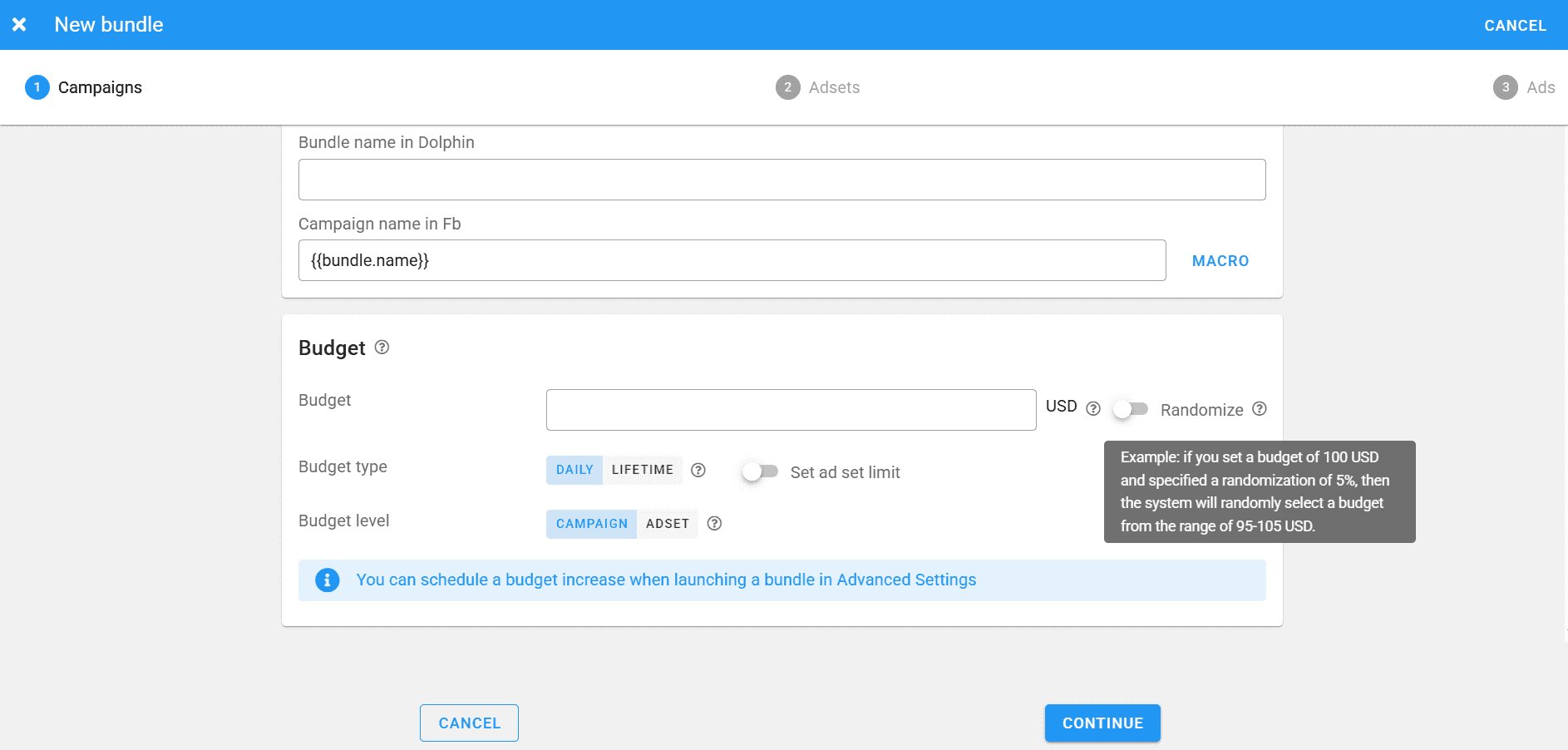Screen dimensions: 1568x750
Task: Go to the Adsets step
Action: tap(818, 87)
